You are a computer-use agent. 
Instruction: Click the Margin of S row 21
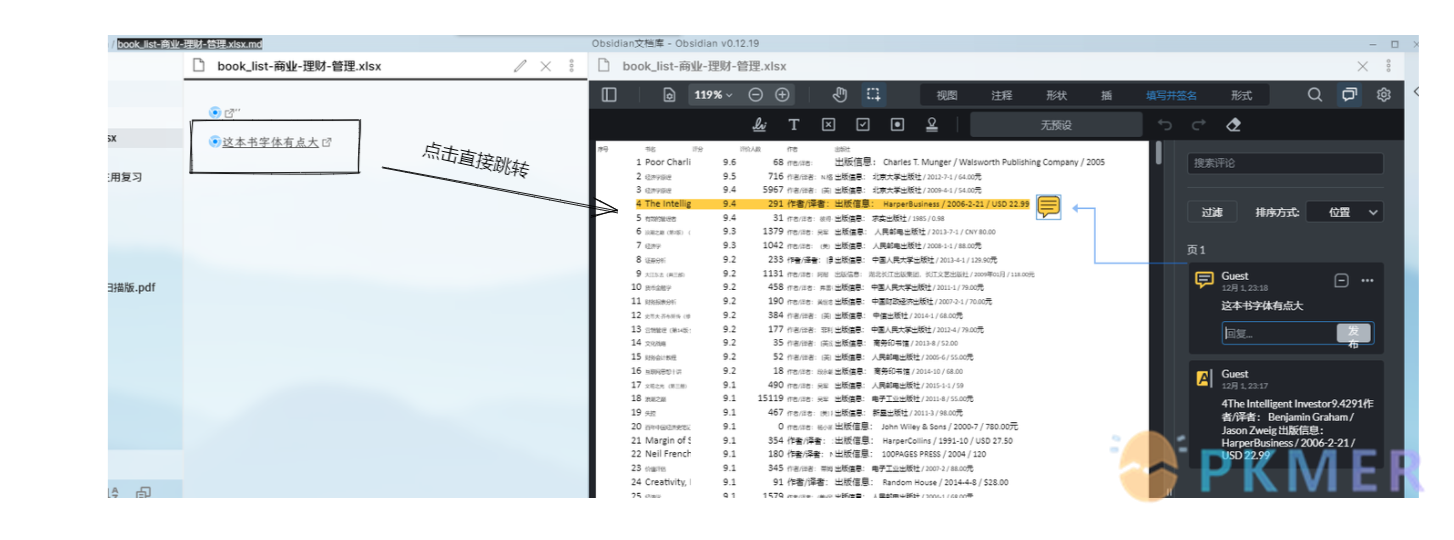click(x=823, y=440)
